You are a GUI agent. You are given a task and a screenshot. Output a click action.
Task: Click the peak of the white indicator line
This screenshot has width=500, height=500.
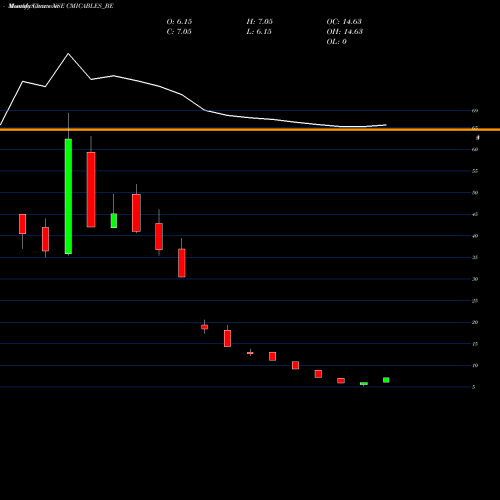tap(68, 54)
